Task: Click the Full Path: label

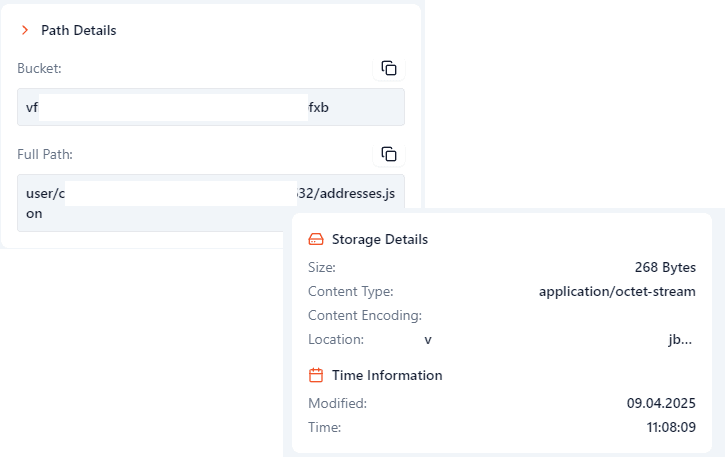Action: [45, 154]
